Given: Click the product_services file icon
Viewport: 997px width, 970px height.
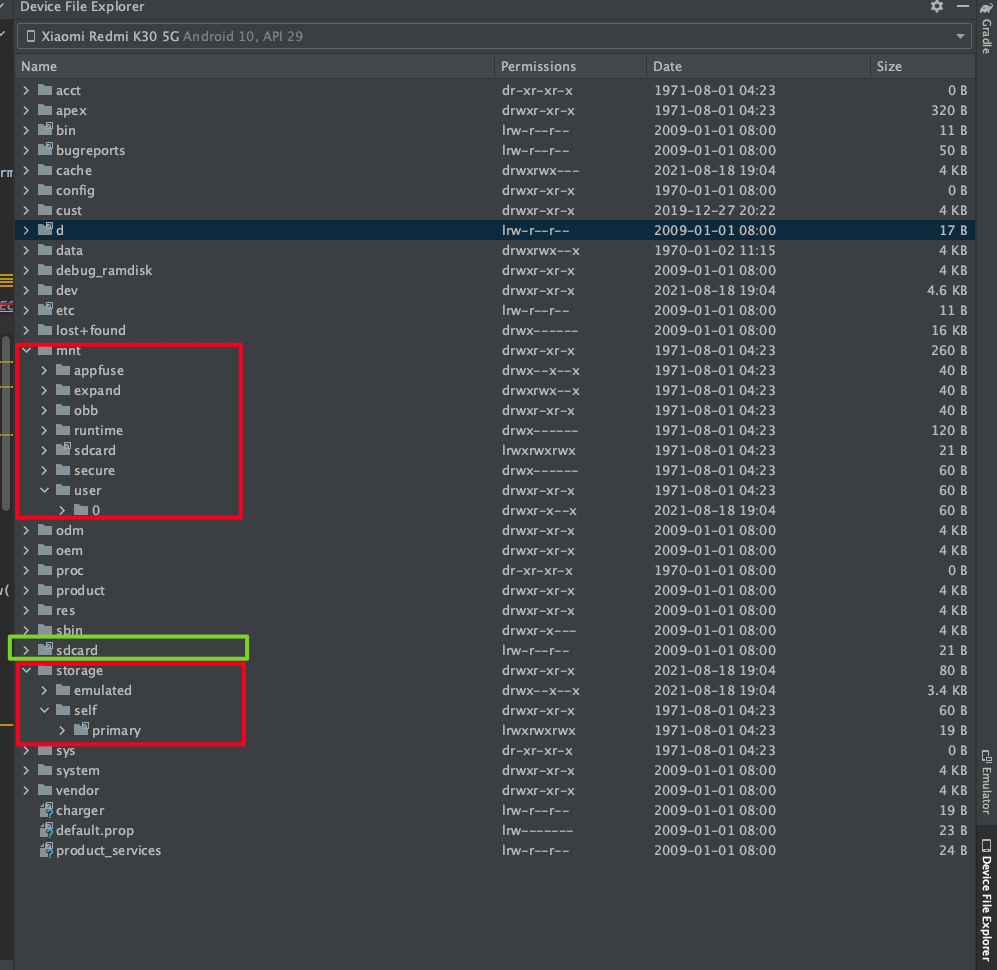Looking at the screenshot, I should [46, 850].
